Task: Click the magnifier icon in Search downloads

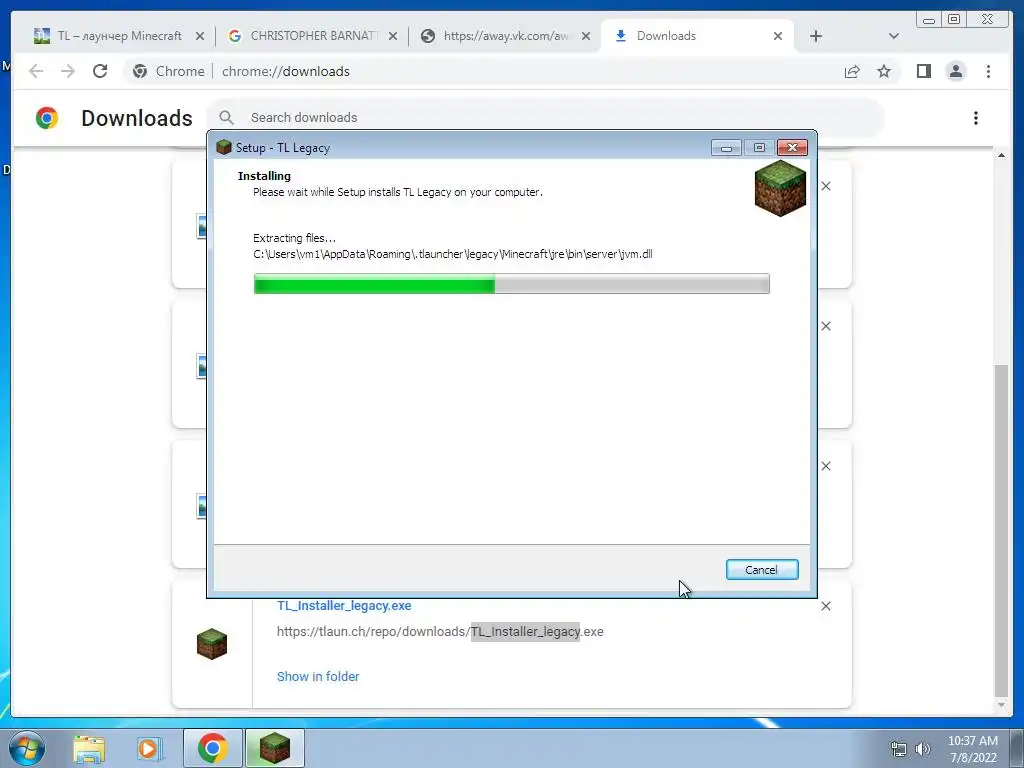Action: 227,118
